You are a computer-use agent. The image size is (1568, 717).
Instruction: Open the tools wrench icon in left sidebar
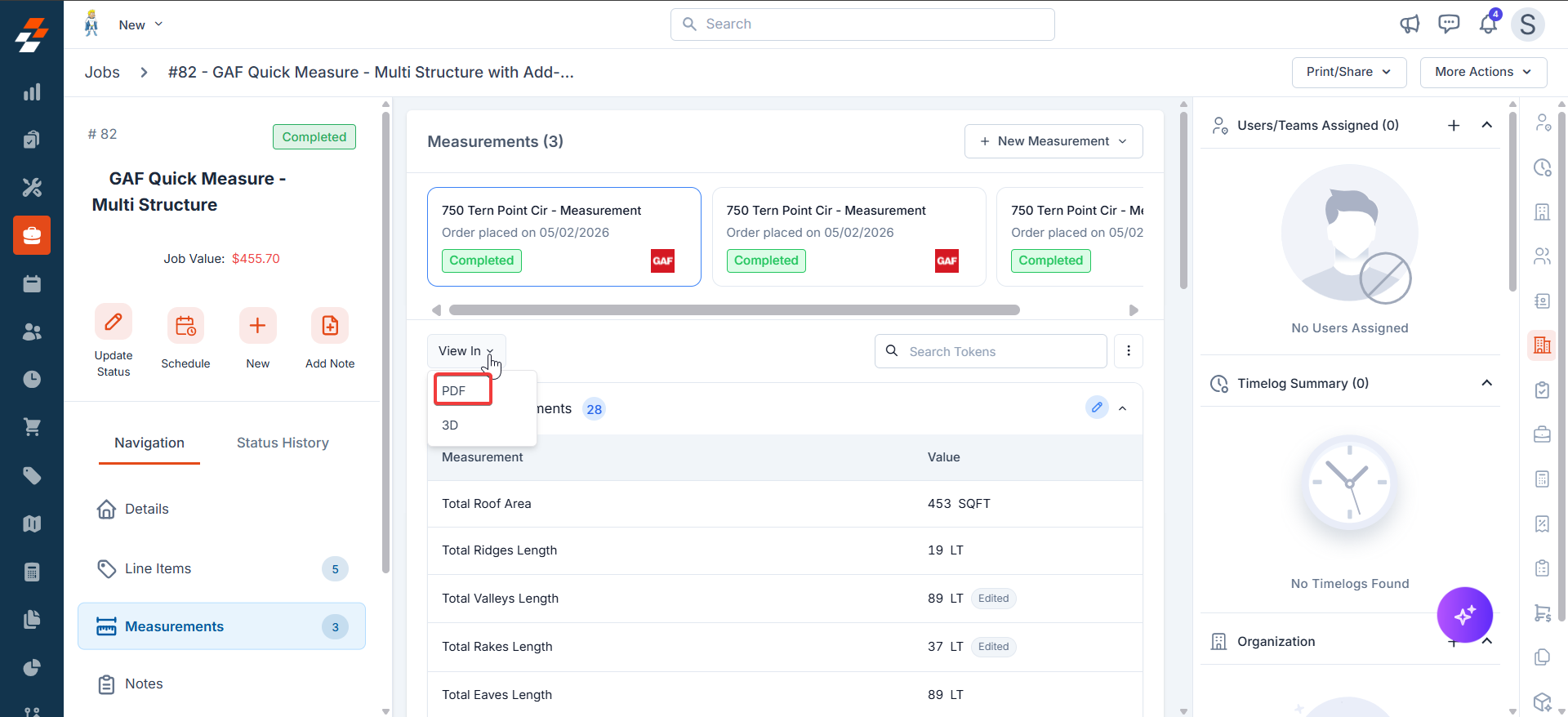32,188
